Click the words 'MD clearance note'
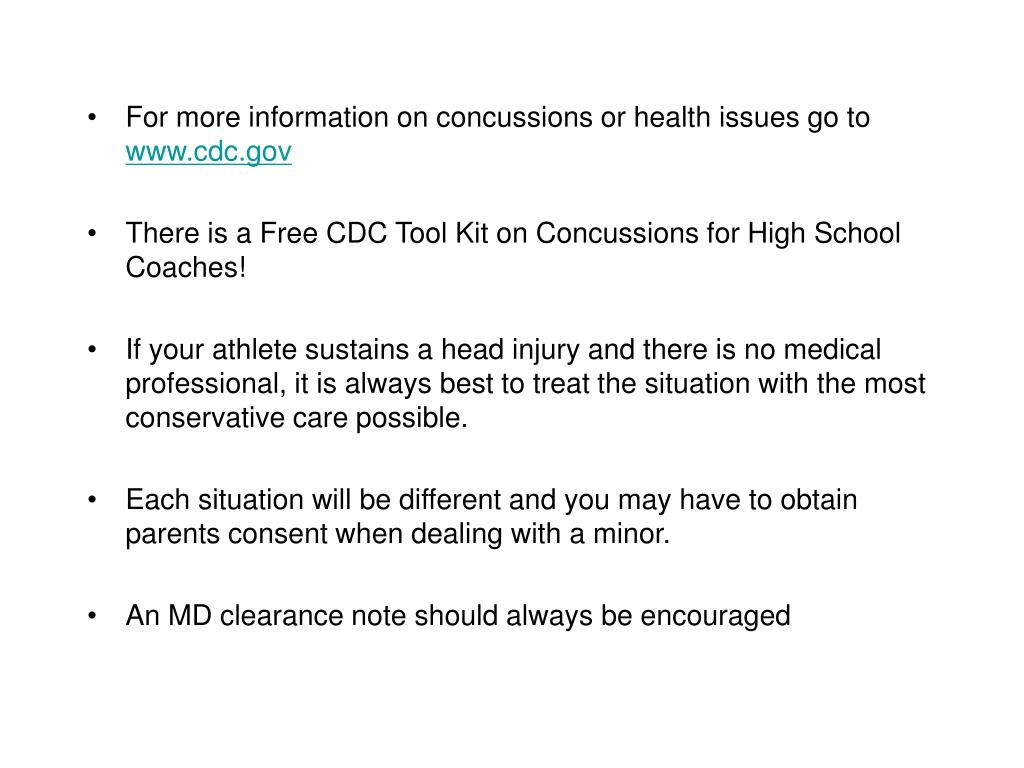 point(287,615)
